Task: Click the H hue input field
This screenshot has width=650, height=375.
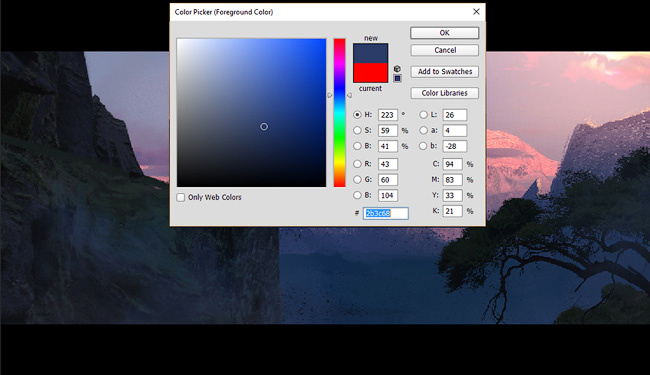Action: click(x=388, y=115)
